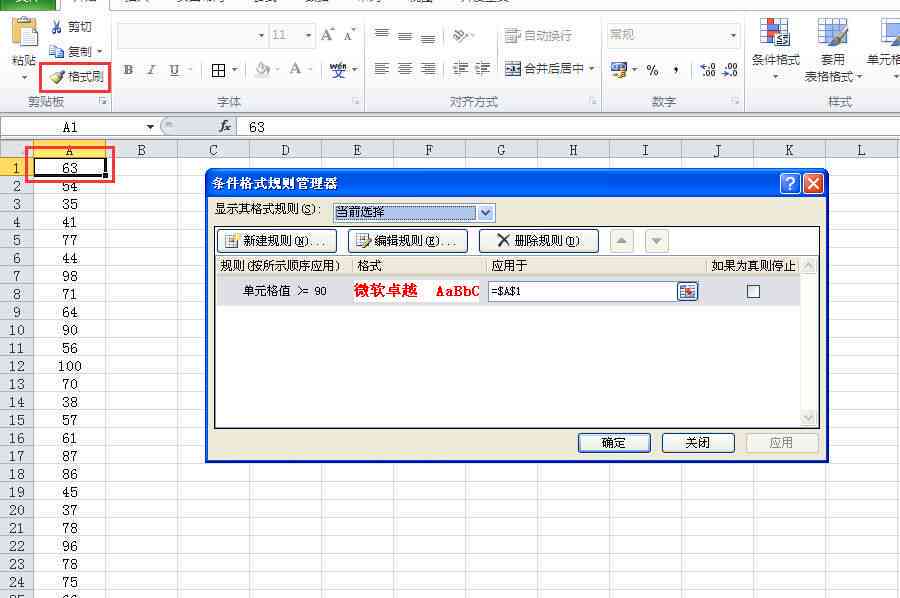Click New Rule (新建规则) button
This screenshot has width=900, height=598.
pyautogui.click(x=277, y=241)
